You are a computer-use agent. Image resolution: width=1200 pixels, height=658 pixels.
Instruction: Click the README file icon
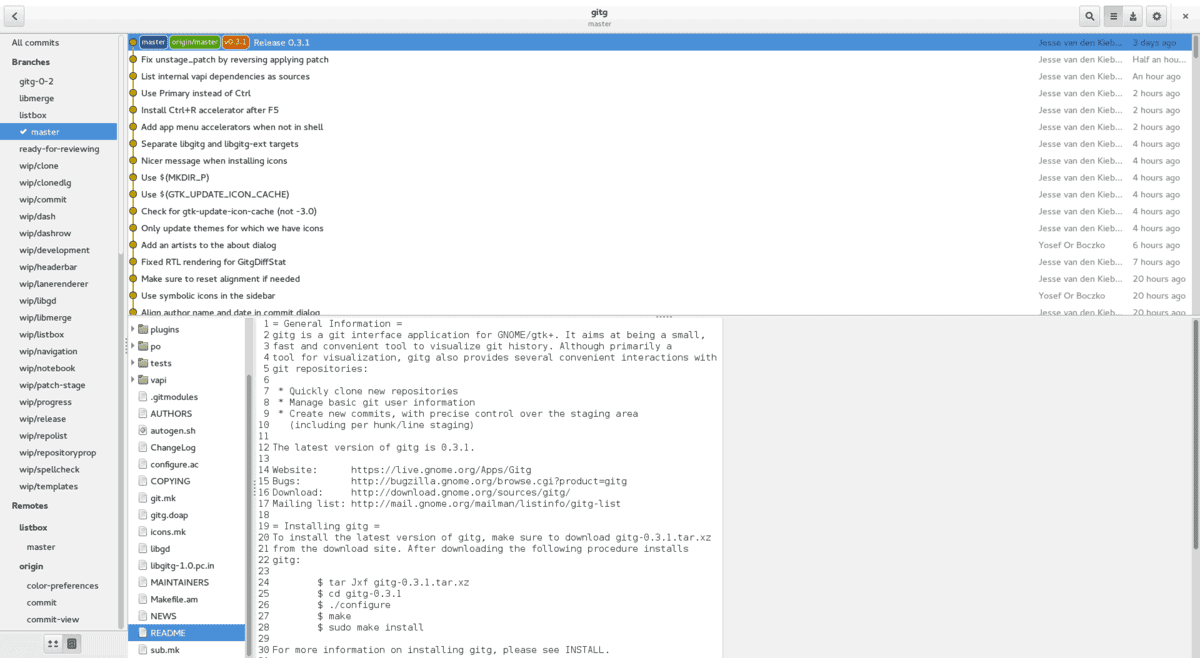pyautogui.click(x=142, y=633)
